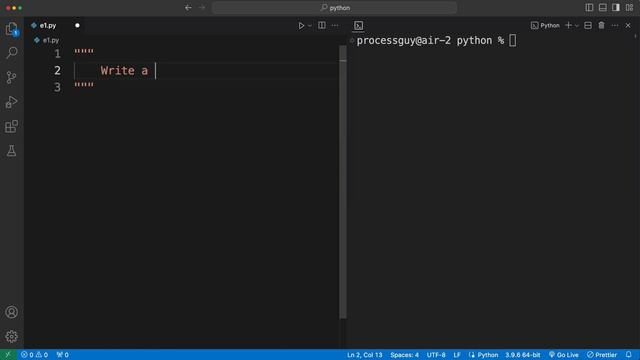Toggle the secondary side bar layout
This screenshot has width=640, height=360.
(616, 8)
